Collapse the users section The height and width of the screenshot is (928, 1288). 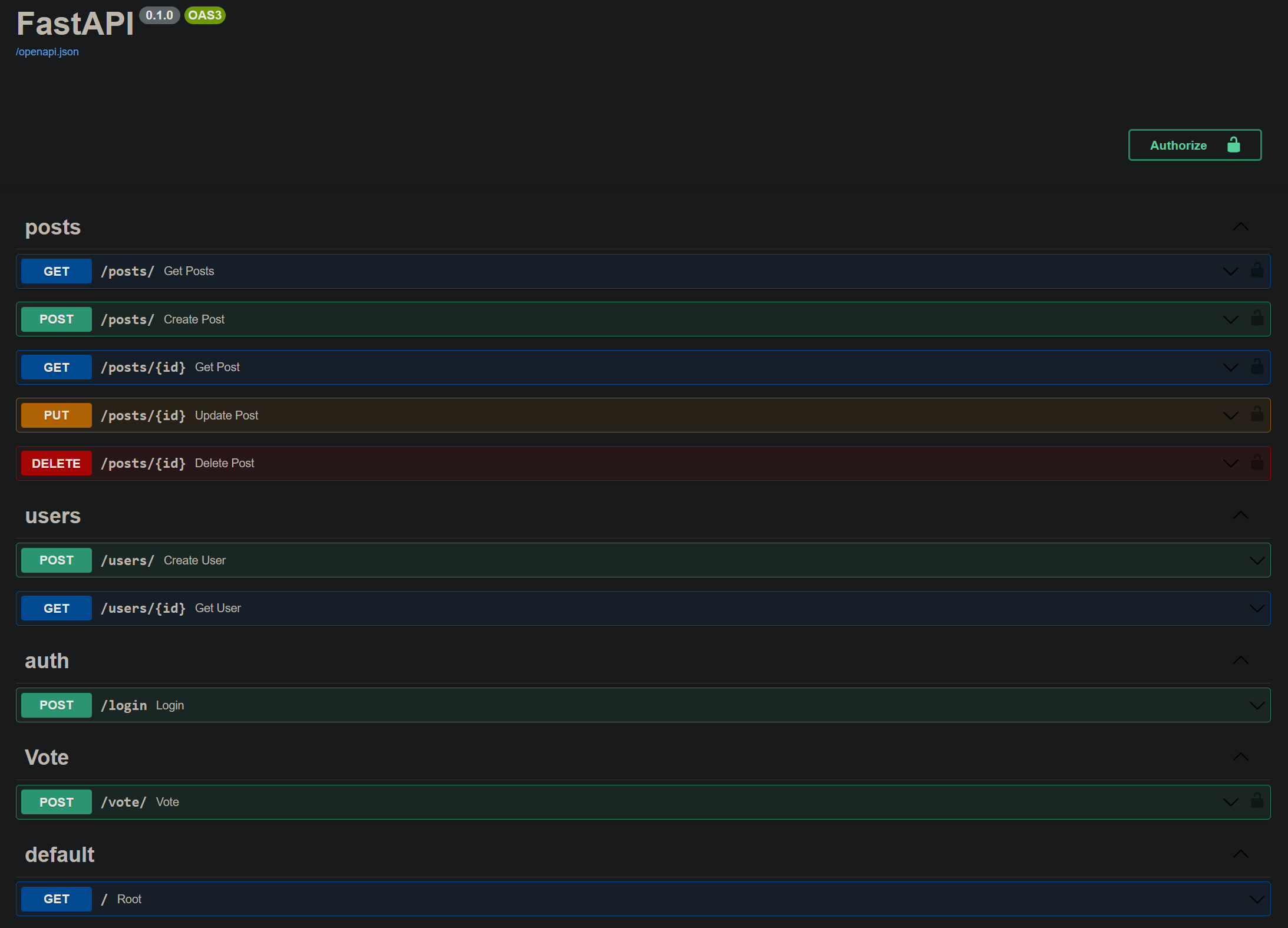click(1240, 516)
